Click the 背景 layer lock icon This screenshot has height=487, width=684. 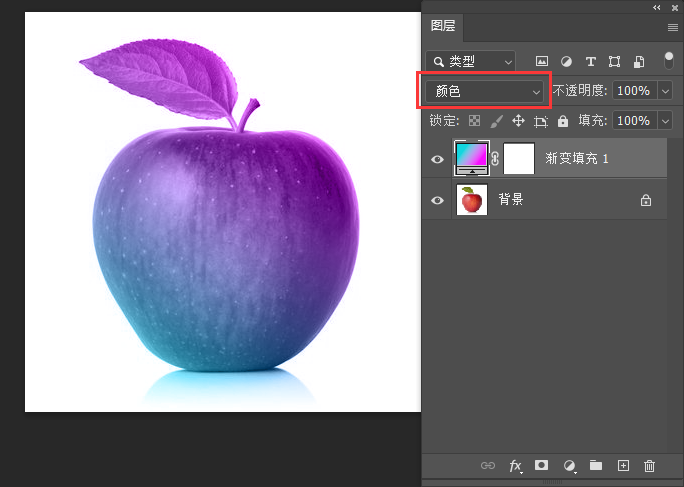click(x=646, y=200)
